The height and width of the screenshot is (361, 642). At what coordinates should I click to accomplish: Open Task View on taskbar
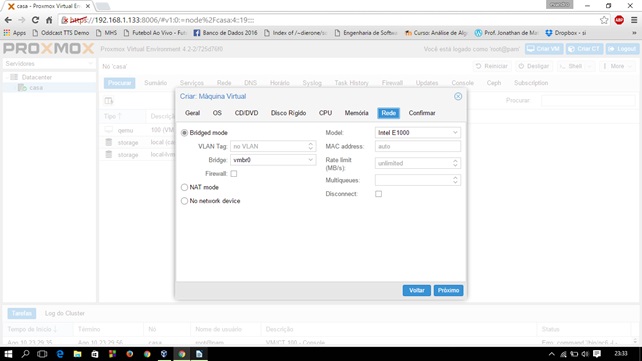coord(42,354)
